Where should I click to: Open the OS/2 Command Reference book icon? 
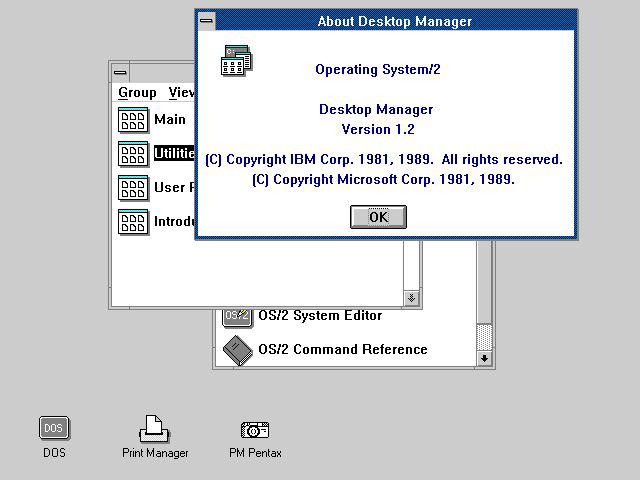tap(238, 350)
